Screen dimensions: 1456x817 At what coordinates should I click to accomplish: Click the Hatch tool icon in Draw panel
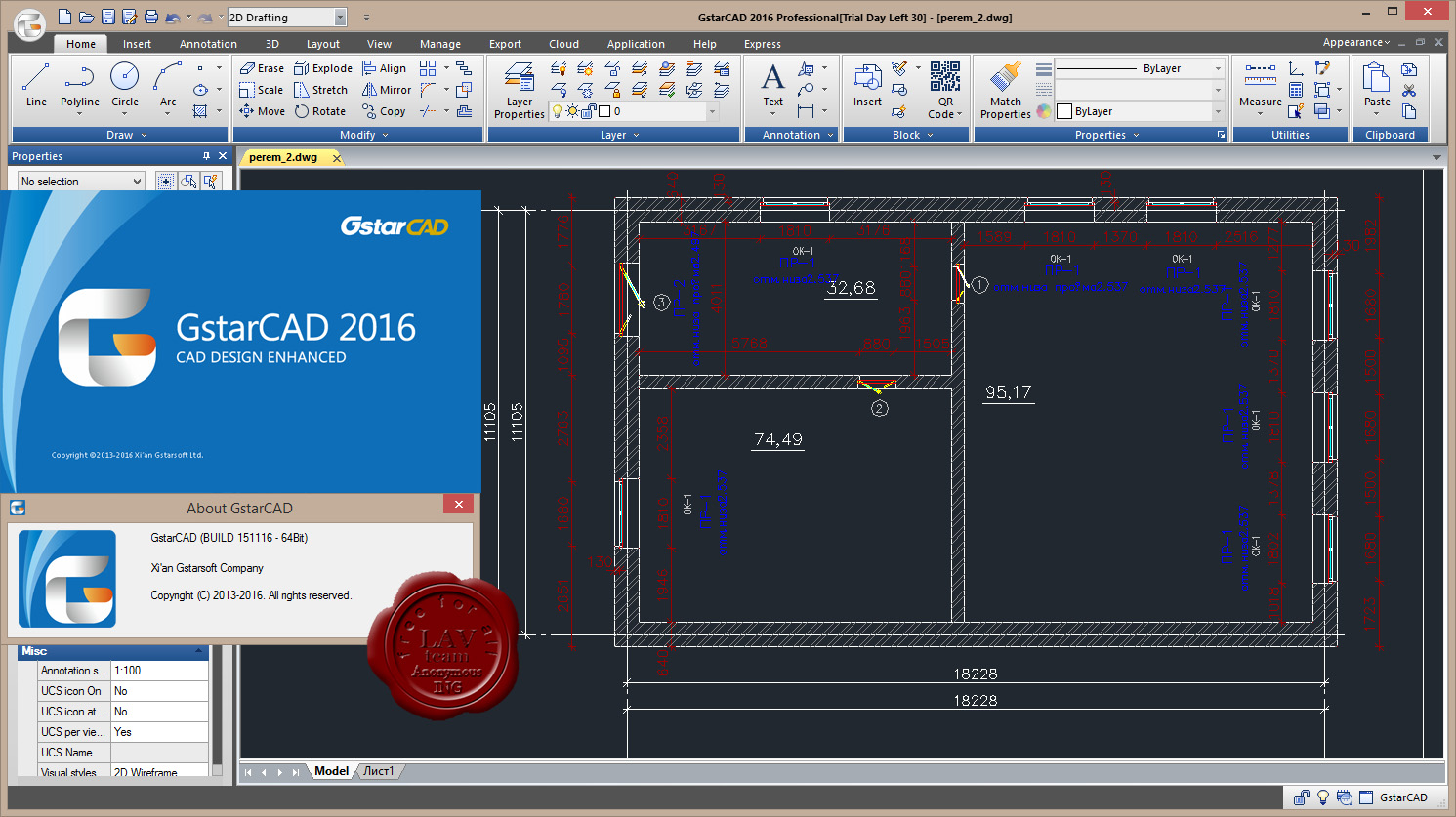pyautogui.click(x=200, y=111)
